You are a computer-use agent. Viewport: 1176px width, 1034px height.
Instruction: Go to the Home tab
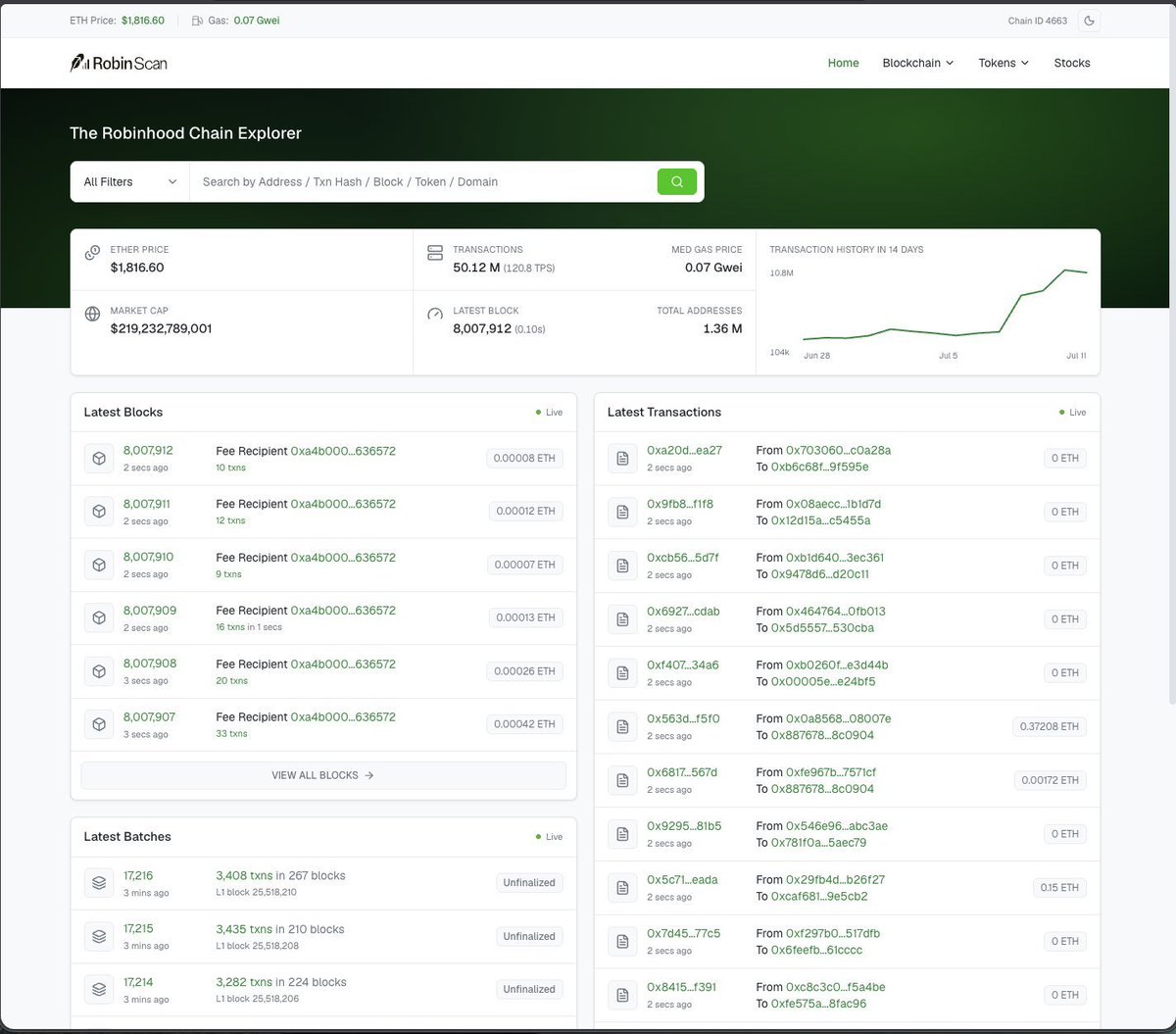[x=843, y=63]
